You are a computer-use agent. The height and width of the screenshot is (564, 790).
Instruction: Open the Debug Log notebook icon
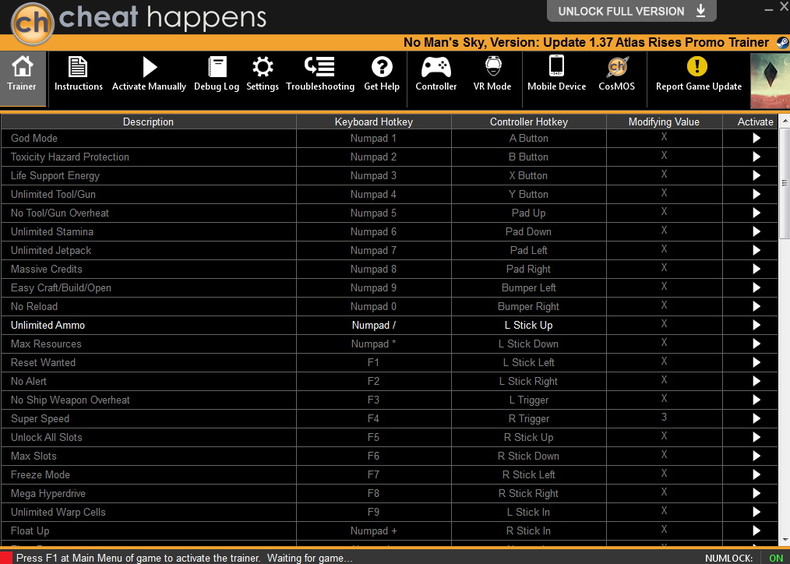[x=217, y=67]
